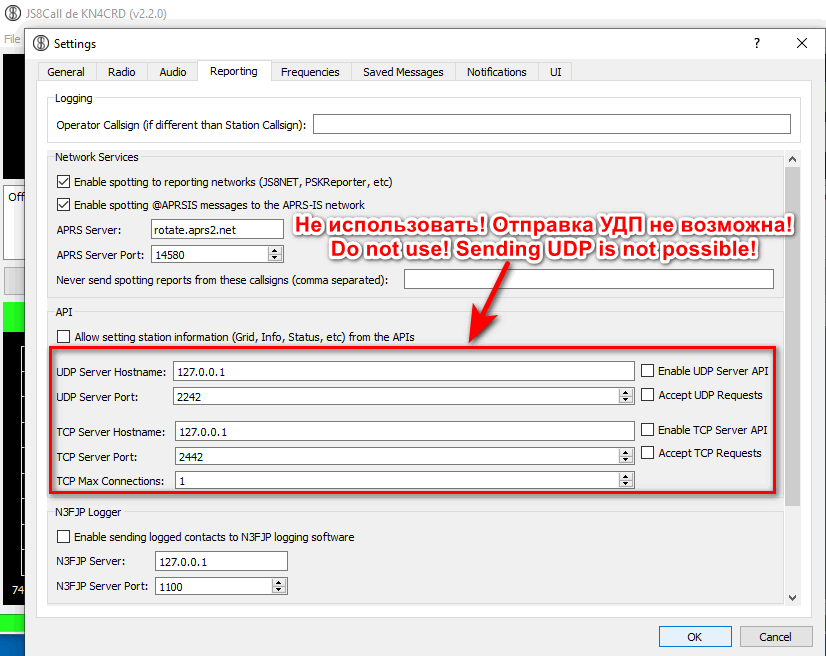Screen dimensions: 826x656
Task: Decrease the TCP Max Connections value
Action: point(626,484)
